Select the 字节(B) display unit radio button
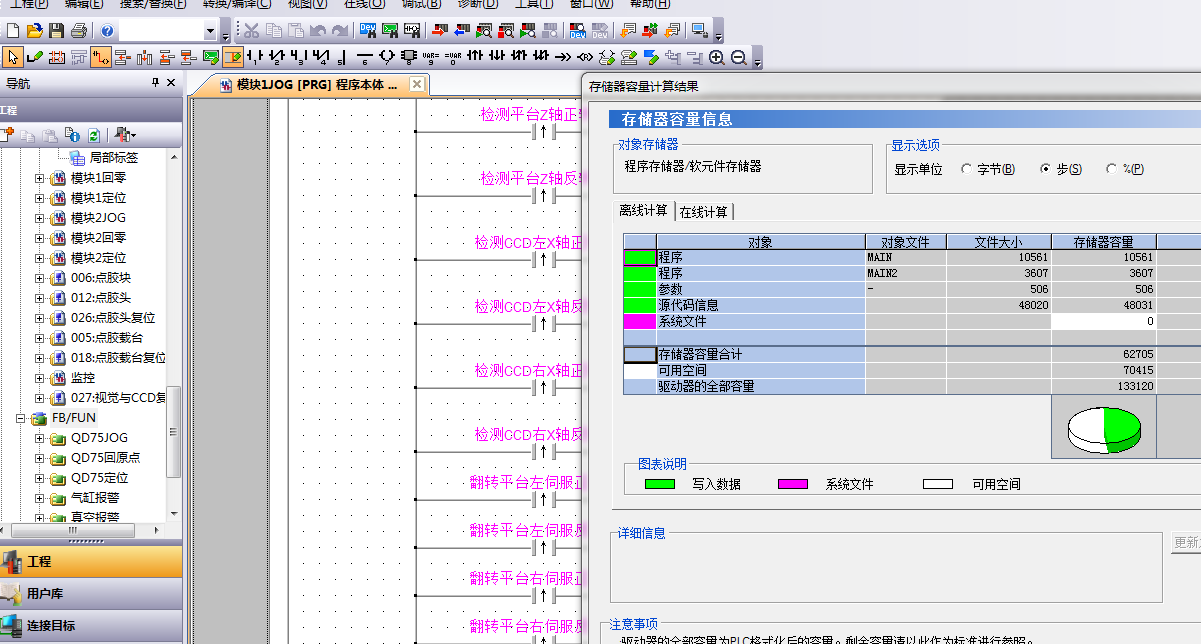Viewport: 1201px width, 644px height. (x=967, y=170)
